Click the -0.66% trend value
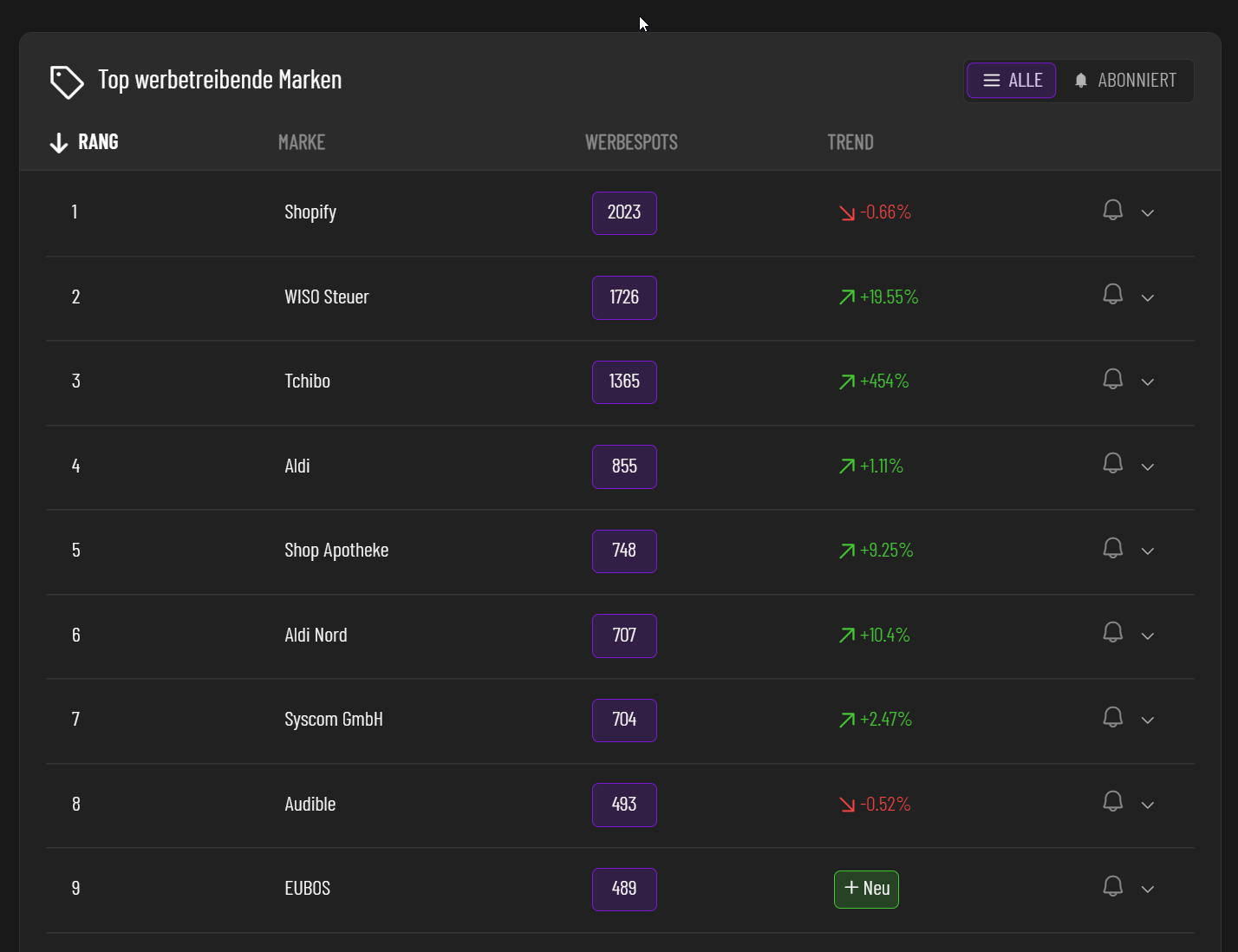This screenshot has height=952, width=1238. coord(885,212)
